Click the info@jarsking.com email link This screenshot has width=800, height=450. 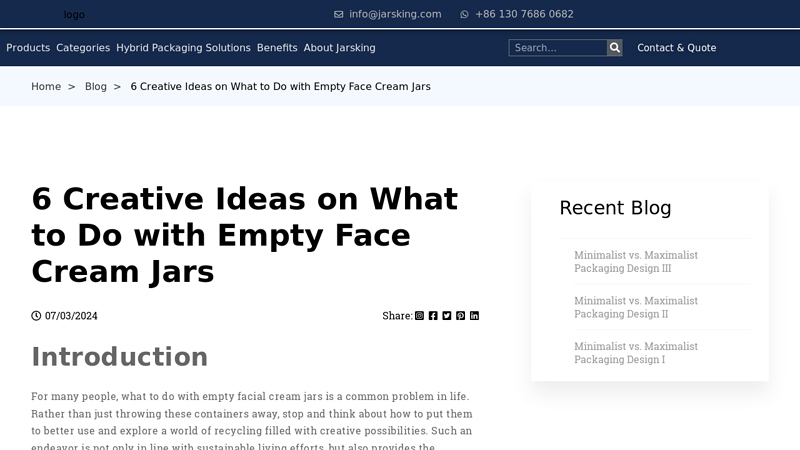click(395, 14)
